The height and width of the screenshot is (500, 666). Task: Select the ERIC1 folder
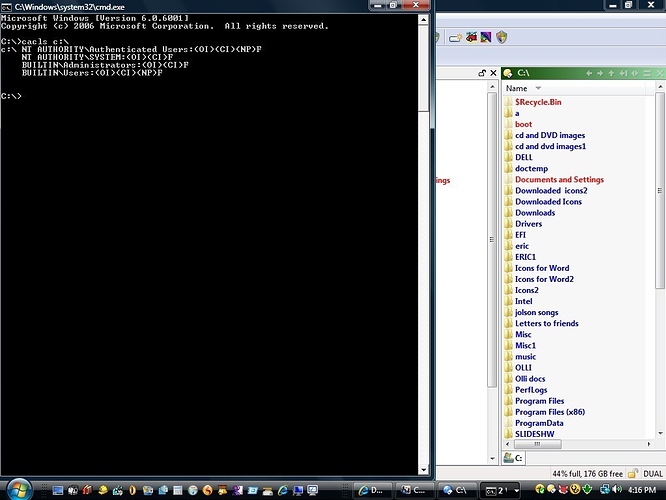[x=525, y=257]
